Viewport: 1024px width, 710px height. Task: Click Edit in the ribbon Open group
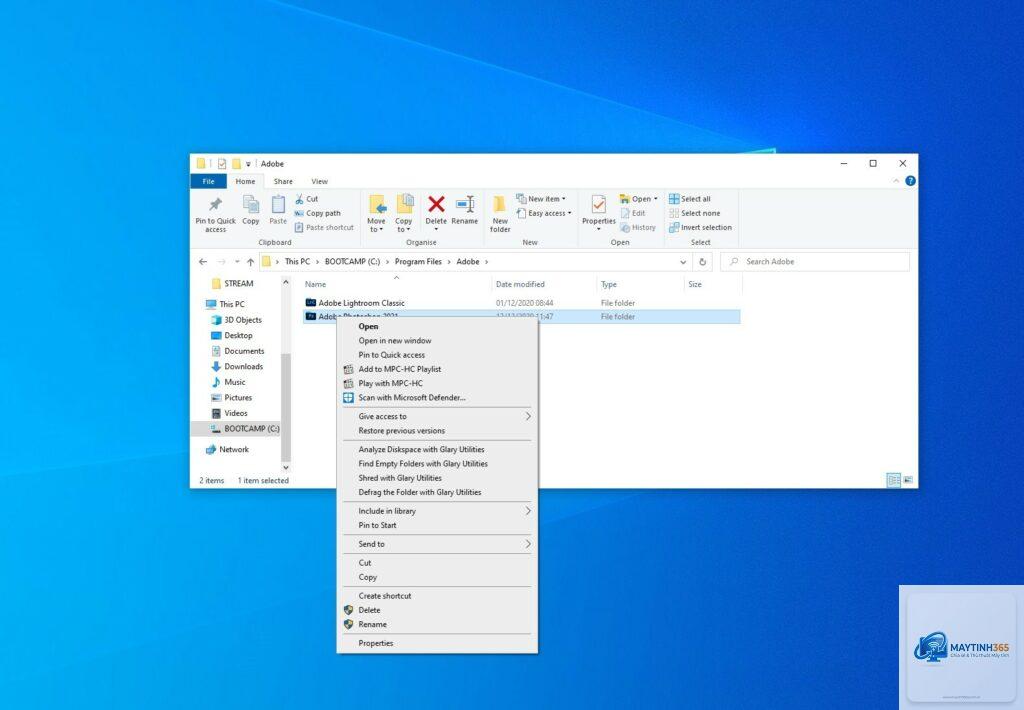pos(633,213)
